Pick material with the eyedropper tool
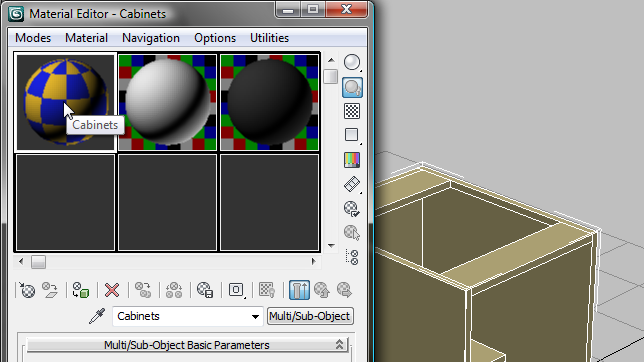This screenshot has height=362, width=644. pos(97,316)
